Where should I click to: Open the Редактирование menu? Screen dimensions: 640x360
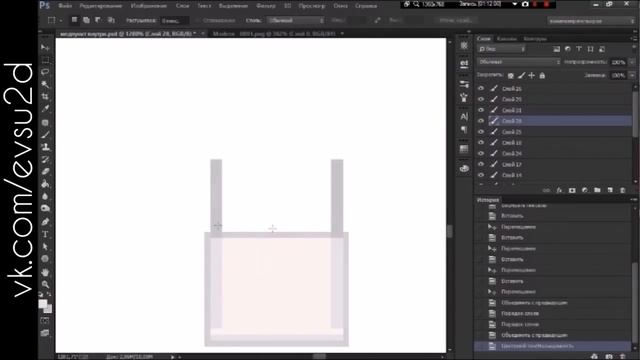pyautogui.click(x=101, y=6)
